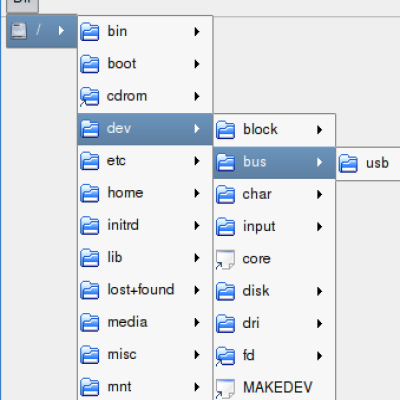The height and width of the screenshot is (400, 400).
Task: Click the fd symlink folder icon
Action: (225, 356)
